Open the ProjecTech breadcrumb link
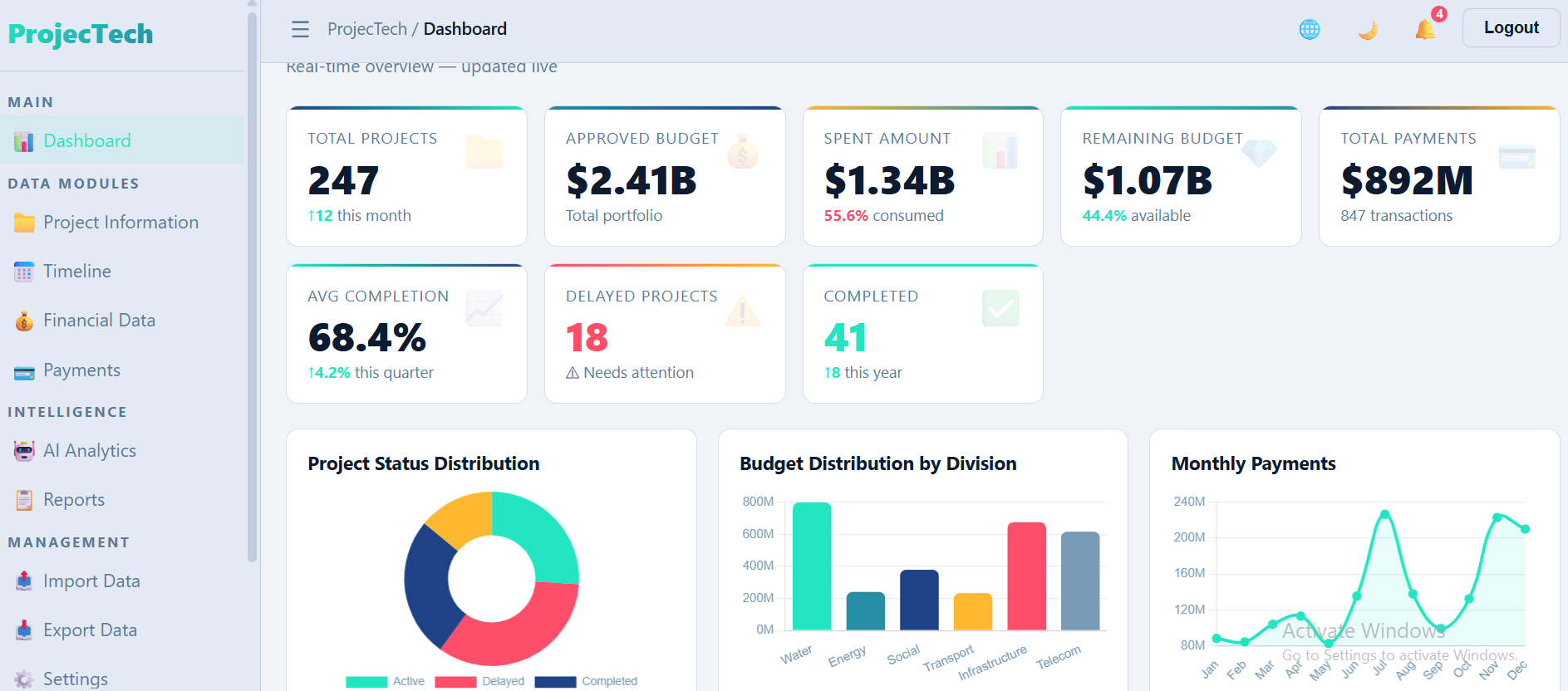The image size is (1568, 691). click(x=367, y=29)
